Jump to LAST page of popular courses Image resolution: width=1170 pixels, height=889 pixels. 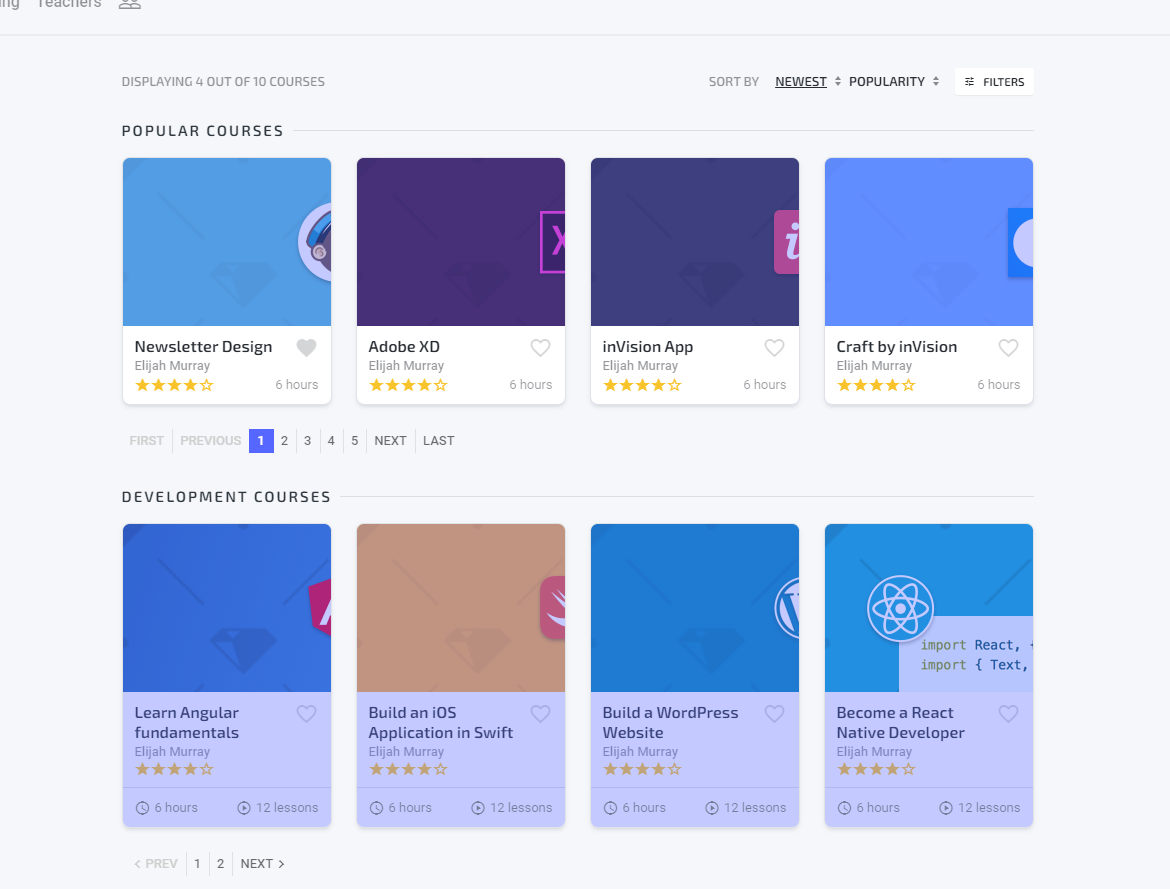(x=439, y=440)
